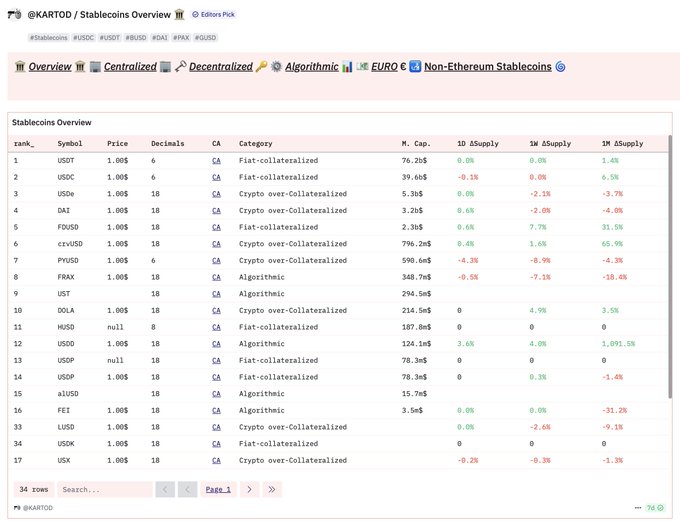Click the Page 1 selector
The width and height of the screenshot is (680, 521).
coord(218,489)
